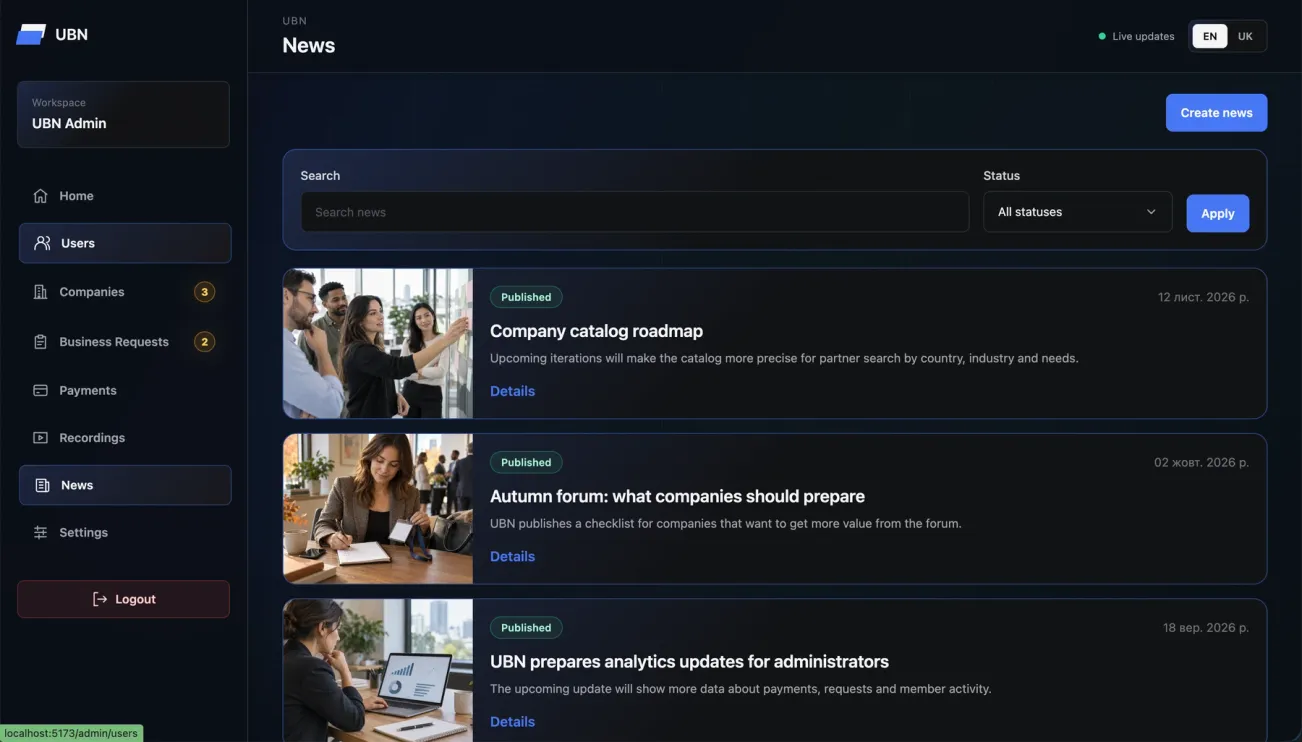Click the News document icon
Viewport: 1302px width, 742px height.
click(42, 485)
